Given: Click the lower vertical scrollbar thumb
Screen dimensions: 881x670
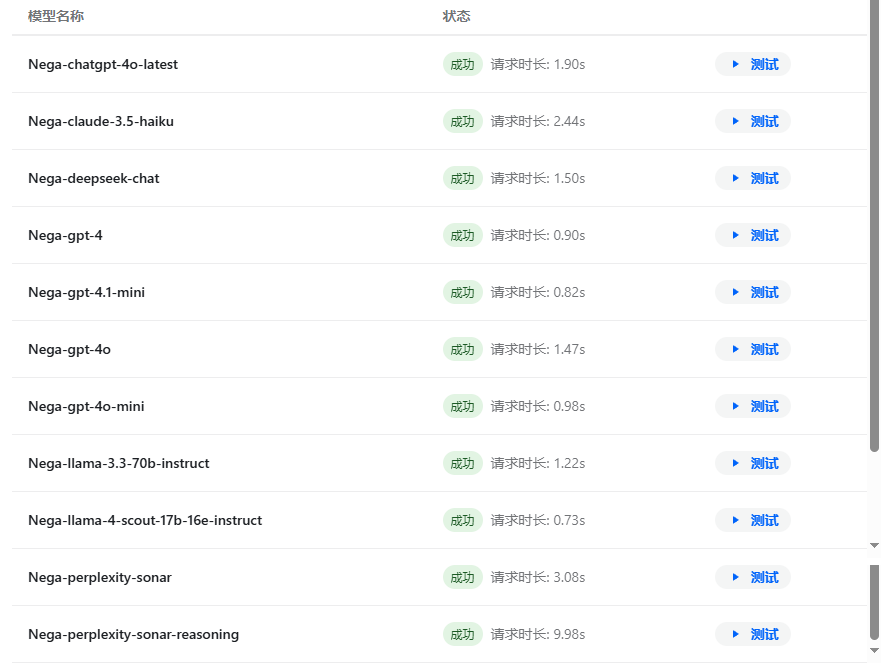Looking at the screenshot, I should pos(874,603).
